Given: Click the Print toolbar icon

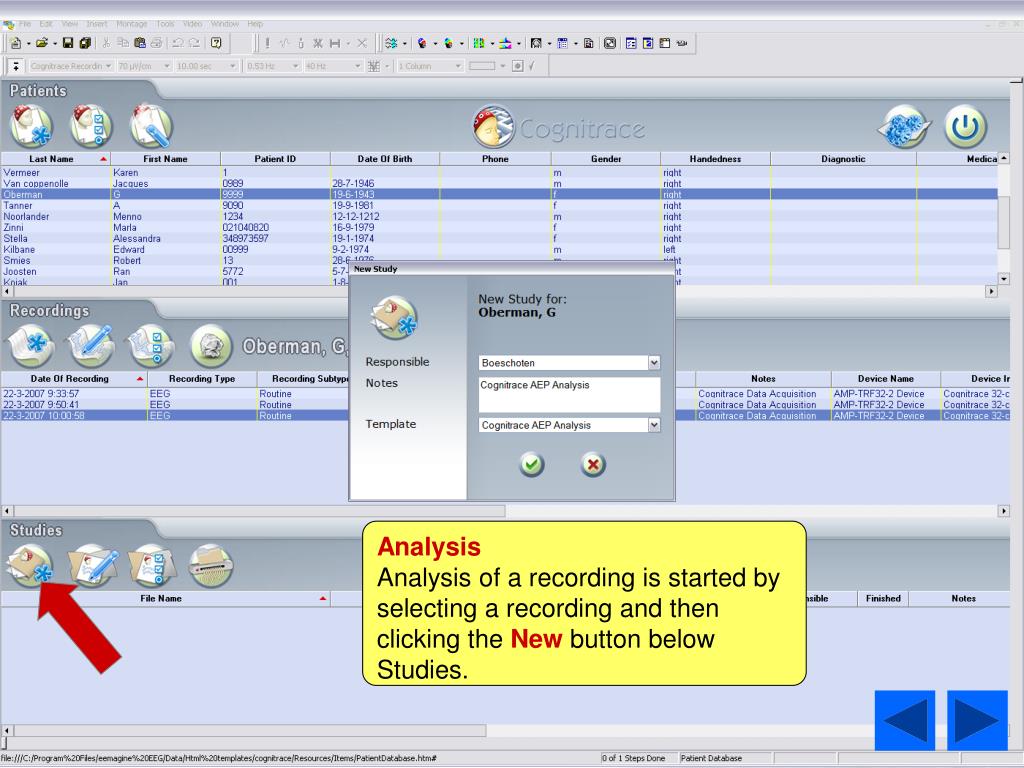Looking at the screenshot, I should (157, 43).
